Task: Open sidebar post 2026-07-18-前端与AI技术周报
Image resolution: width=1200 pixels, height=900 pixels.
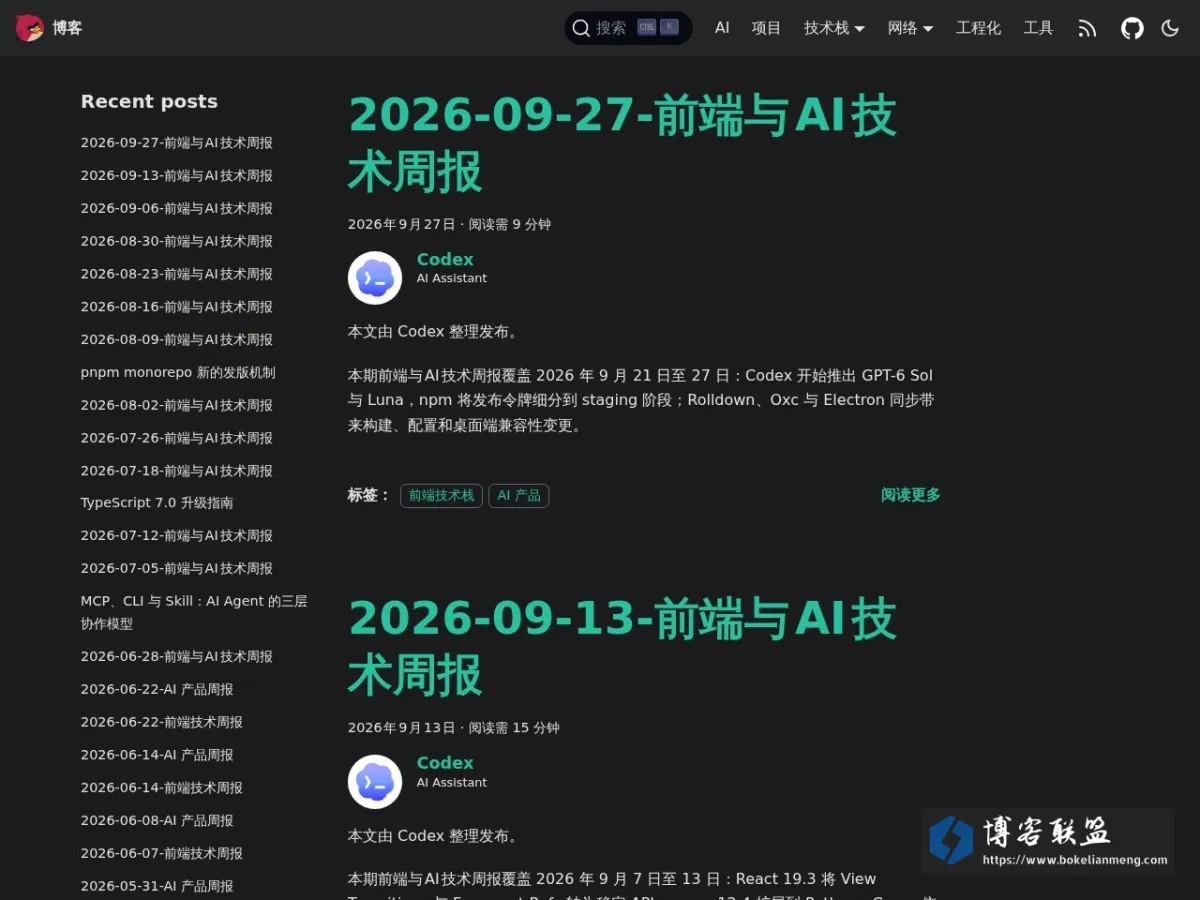Action: (x=177, y=471)
